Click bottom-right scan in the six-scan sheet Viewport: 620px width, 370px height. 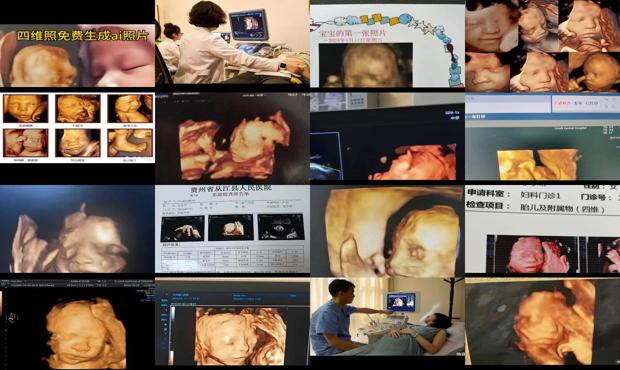coord(130,143)
